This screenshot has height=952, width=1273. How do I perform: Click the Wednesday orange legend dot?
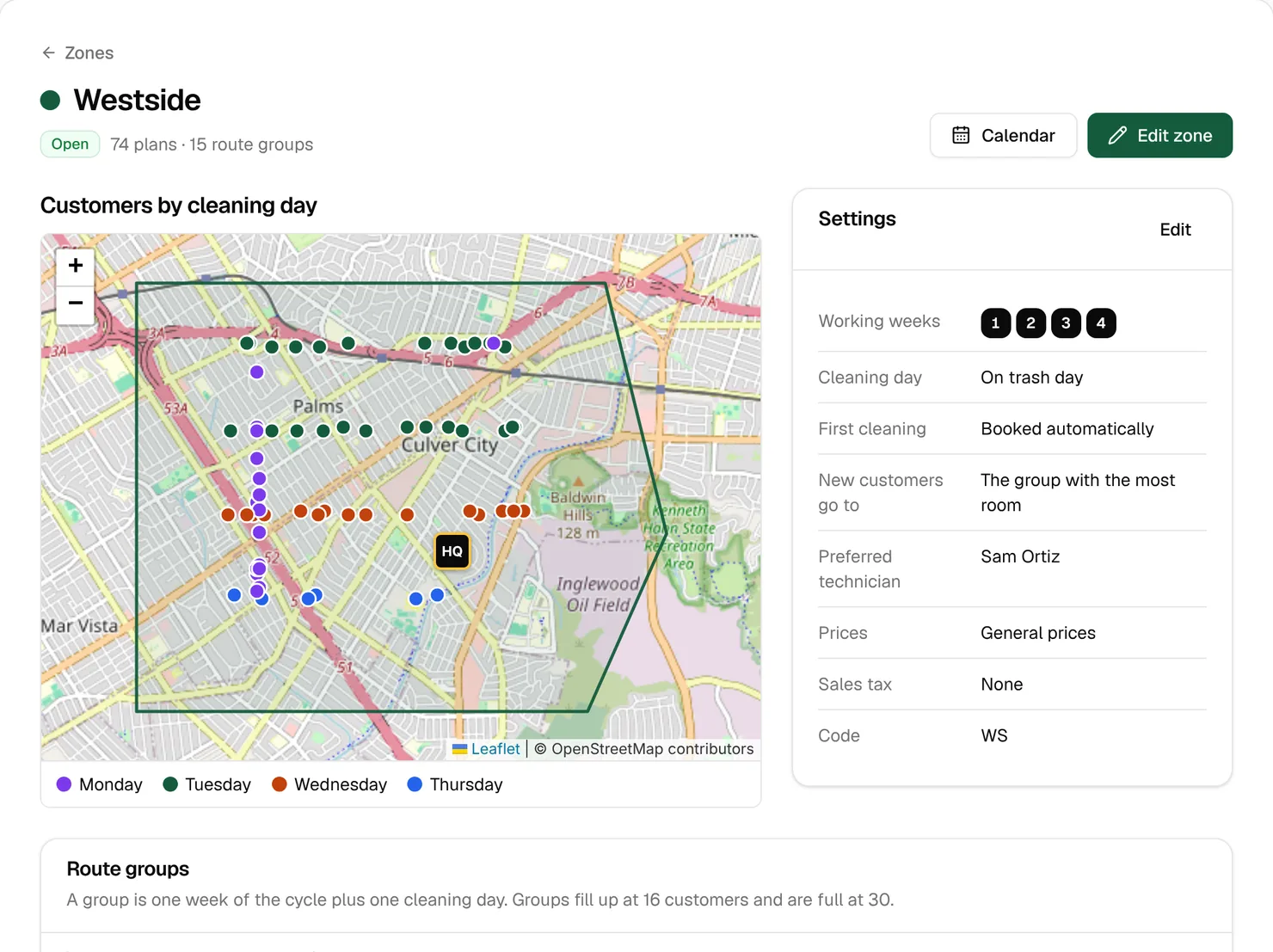tap(280, 784)
